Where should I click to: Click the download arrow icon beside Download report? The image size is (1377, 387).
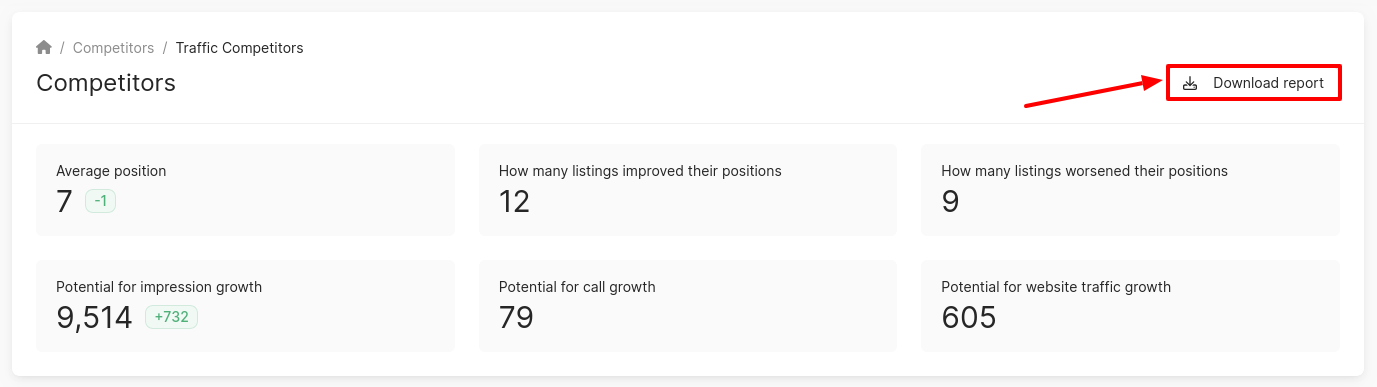(x=1190, y=83)
